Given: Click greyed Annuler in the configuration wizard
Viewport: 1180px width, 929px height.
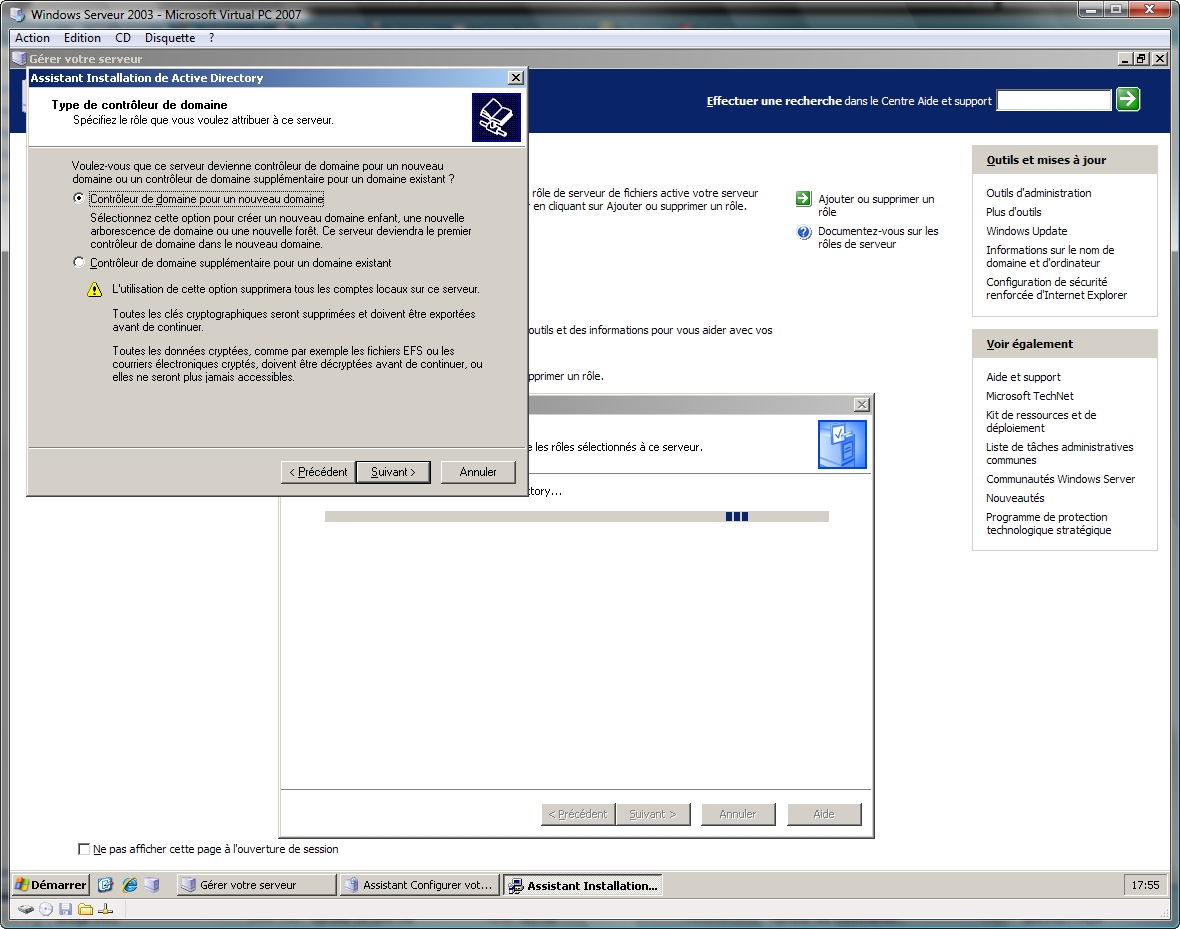Looking at the screenshot, I should [x=738, y=815].
